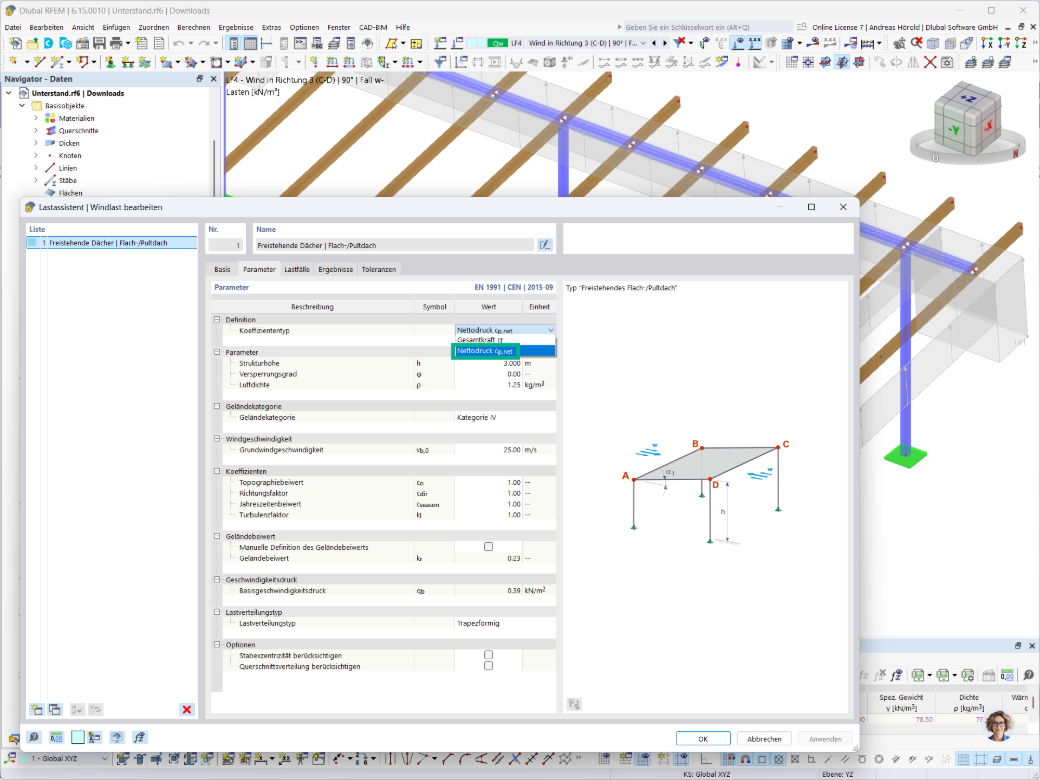Viewport: 1040px width, 780px height.
Task: Expand Materialien in the Navigator tree
Action: pyautogui.click(x=36, y=118)
